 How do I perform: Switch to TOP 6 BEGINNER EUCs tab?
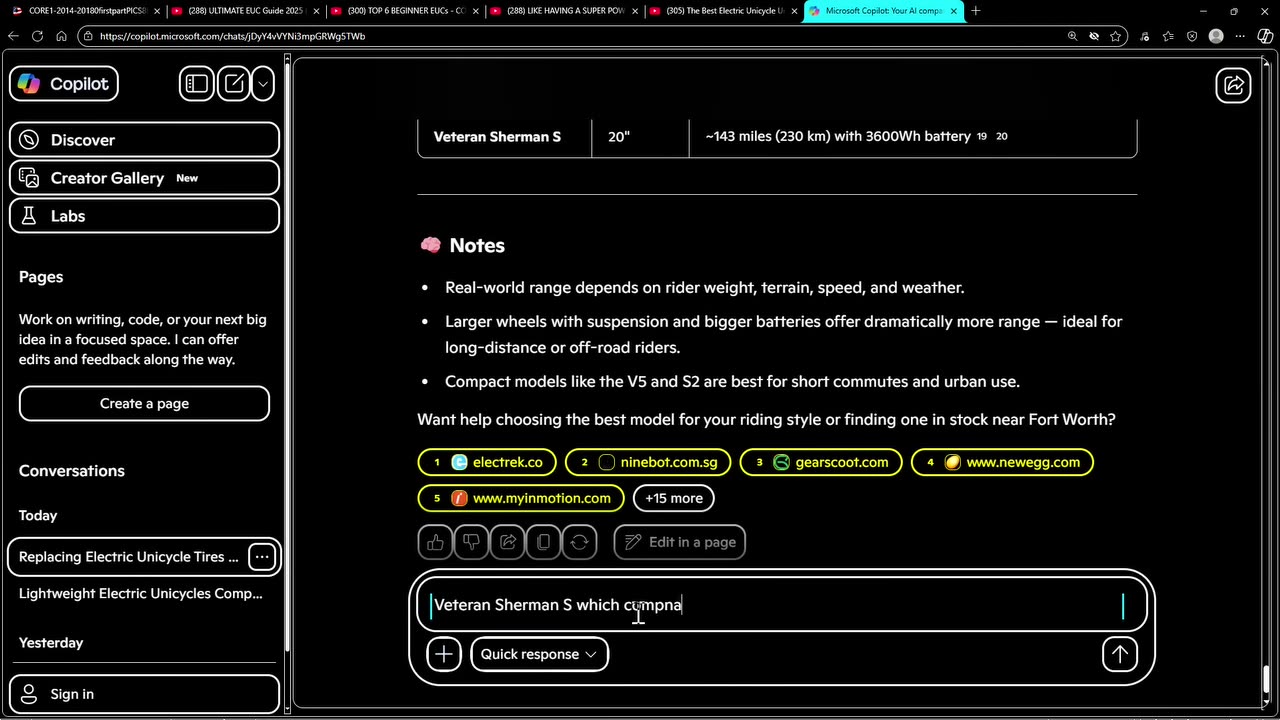click(404, 11)
